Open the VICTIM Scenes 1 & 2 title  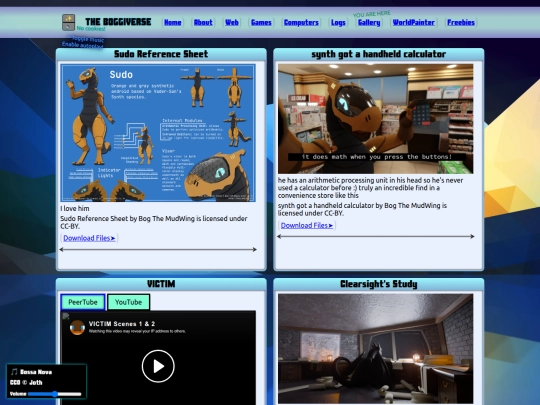click(x=122, y=324)
